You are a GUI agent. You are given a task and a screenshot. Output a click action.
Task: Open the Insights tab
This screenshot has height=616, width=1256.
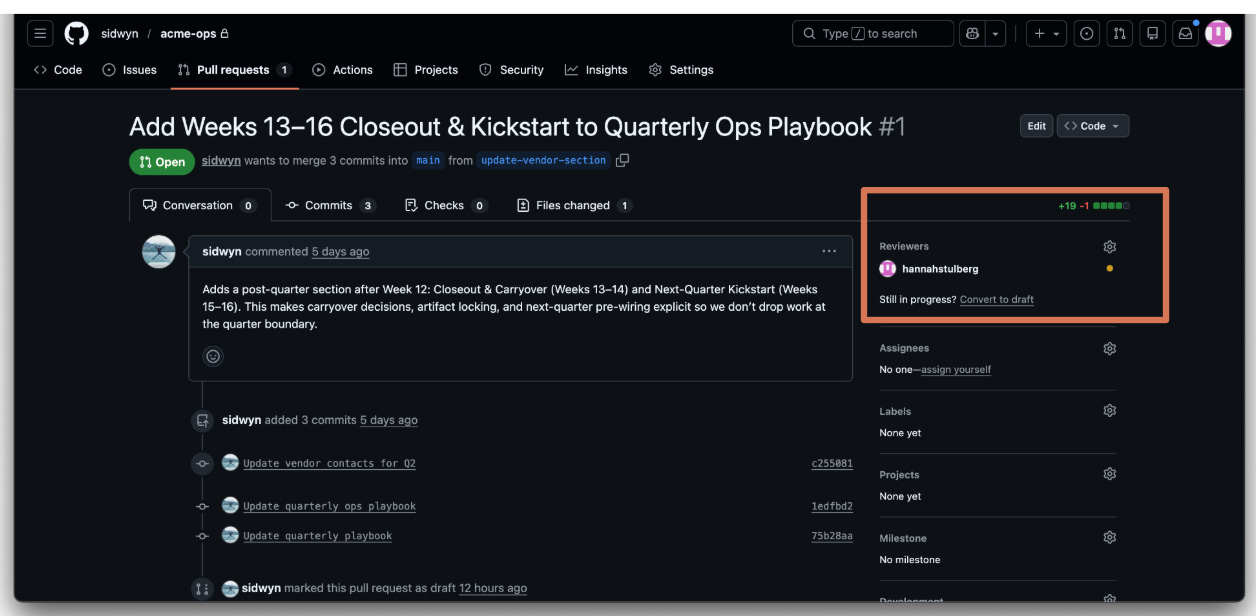click(x=596, y=70)
